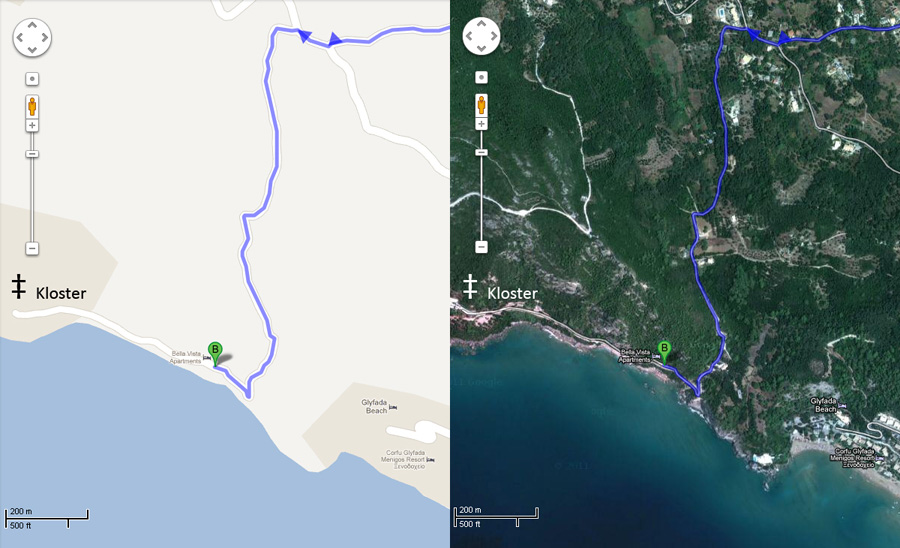Click the green B marker on satellite map
Image resolution: width=900 pixels, height=548 pixels.
tap(664, 351)
